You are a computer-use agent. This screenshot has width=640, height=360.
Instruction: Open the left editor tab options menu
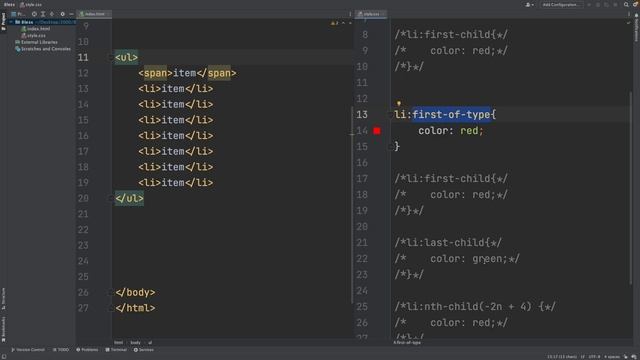[x=350, y=14]
